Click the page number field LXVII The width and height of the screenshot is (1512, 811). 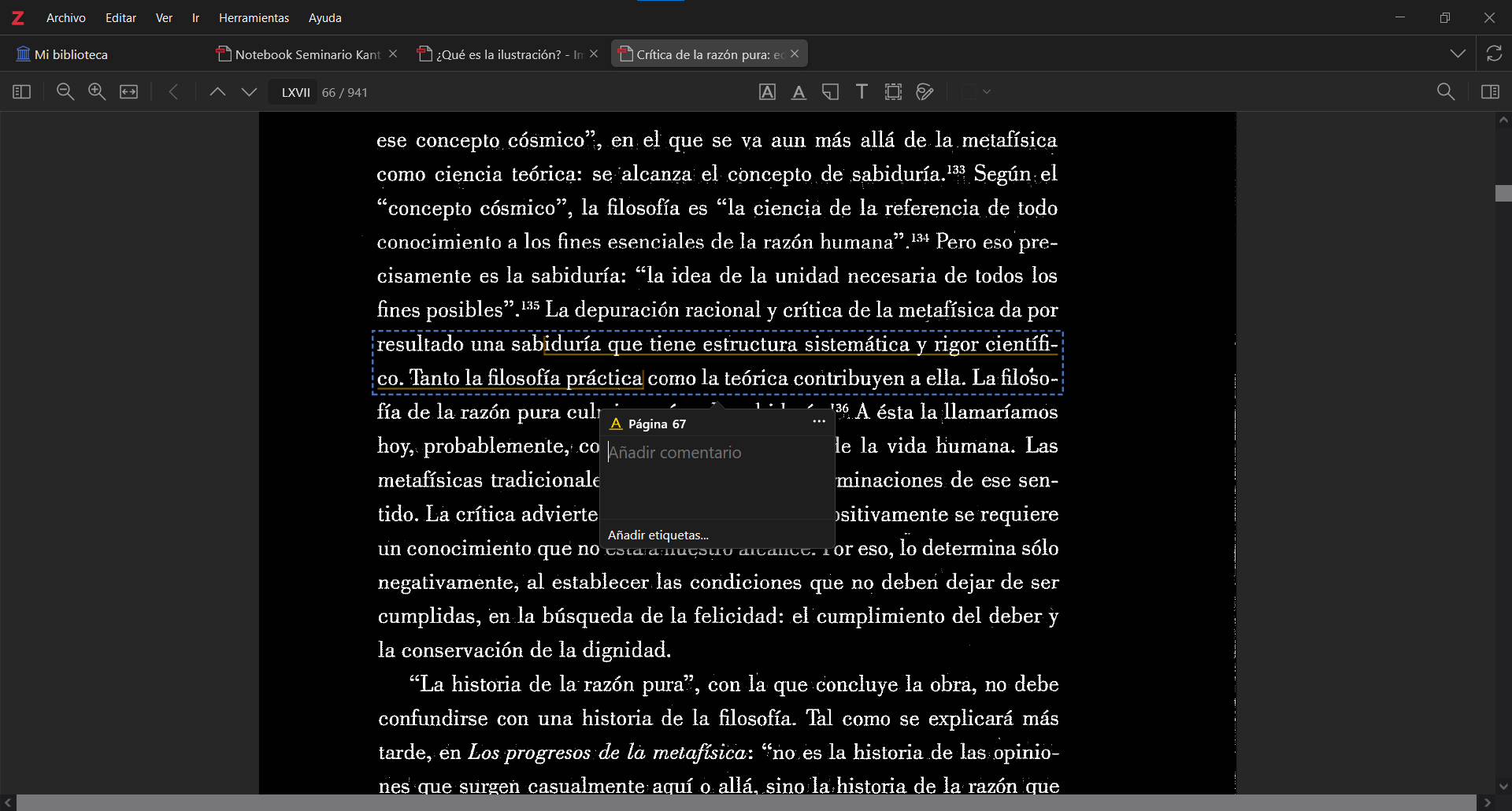click(293, 92)
